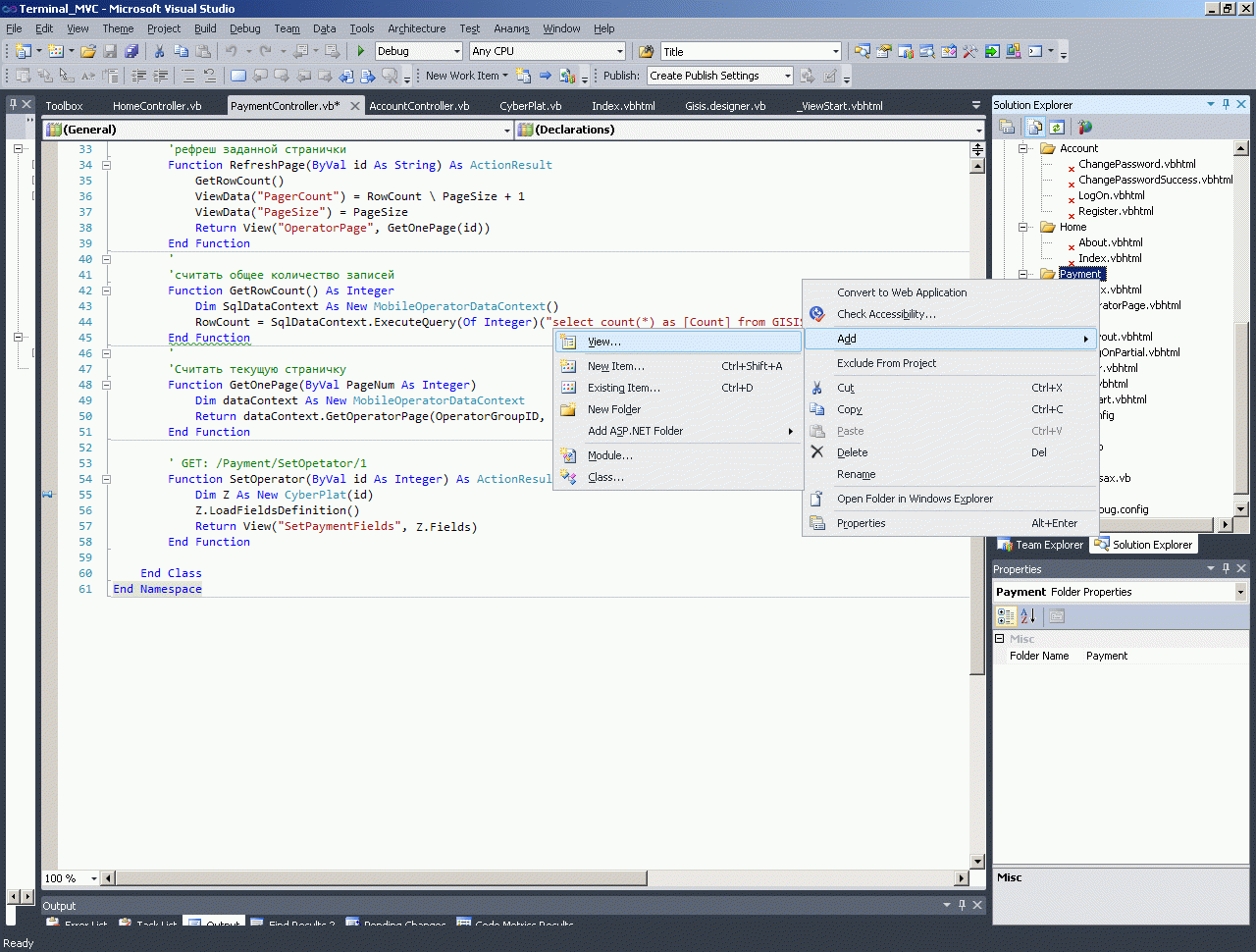
Task: Toggle Categorized view in Properties panel
Action: tap(1006, 616)
